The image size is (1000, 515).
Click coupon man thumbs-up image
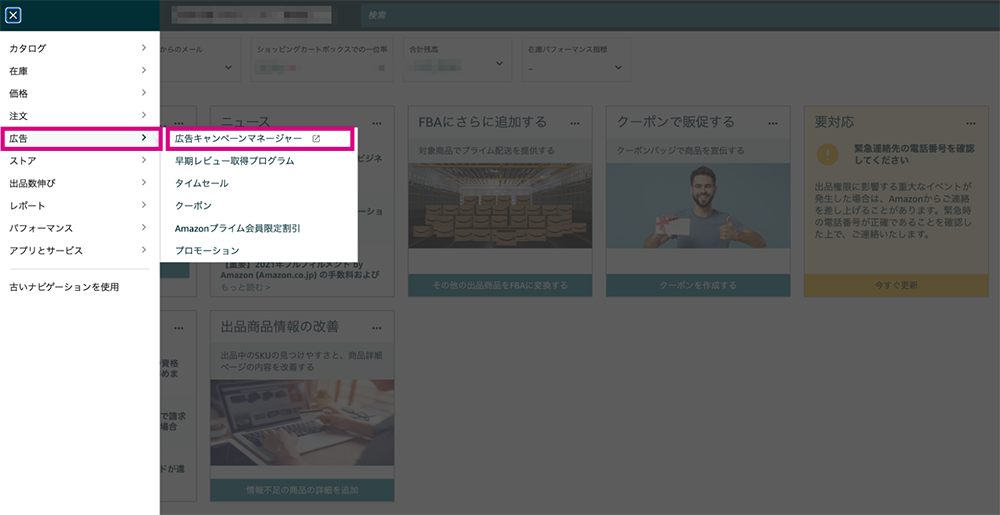(698, 206)
